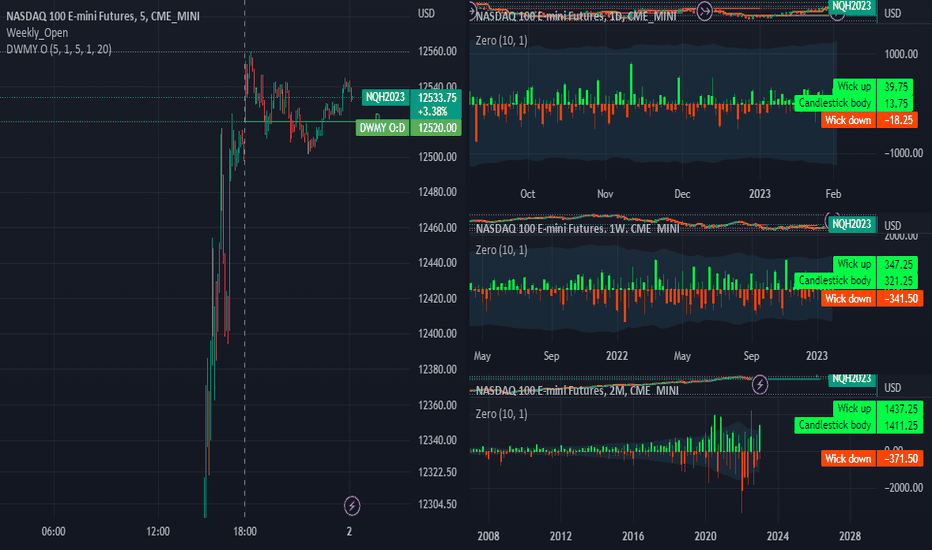Viewport: 932px width, 550px height.
Task: Click the 1411.25 candlestick body value
Action: 900,425
